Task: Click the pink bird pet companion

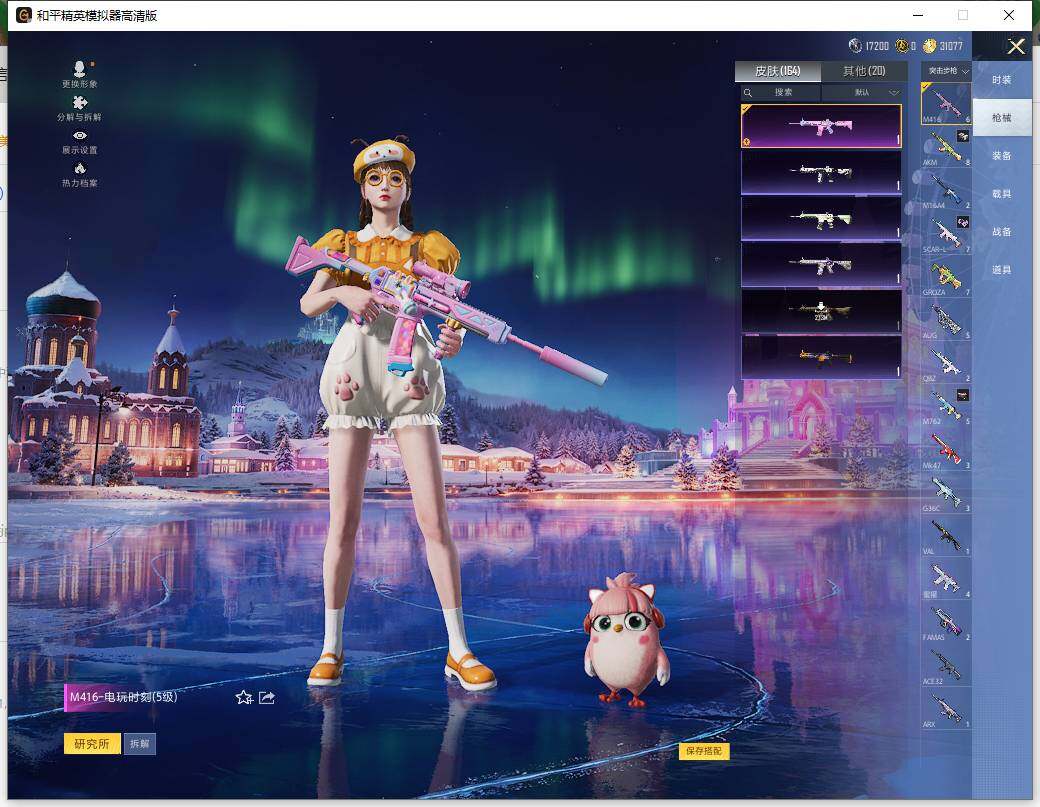Action: (625, 639)
